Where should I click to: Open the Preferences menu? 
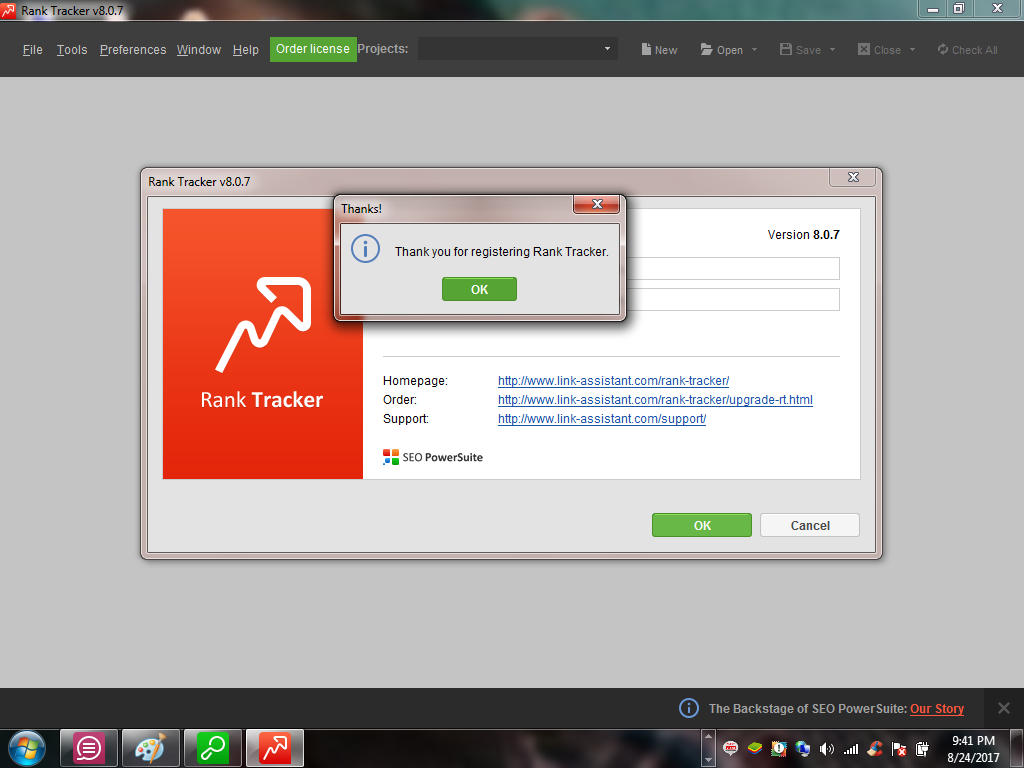[133, 50]
